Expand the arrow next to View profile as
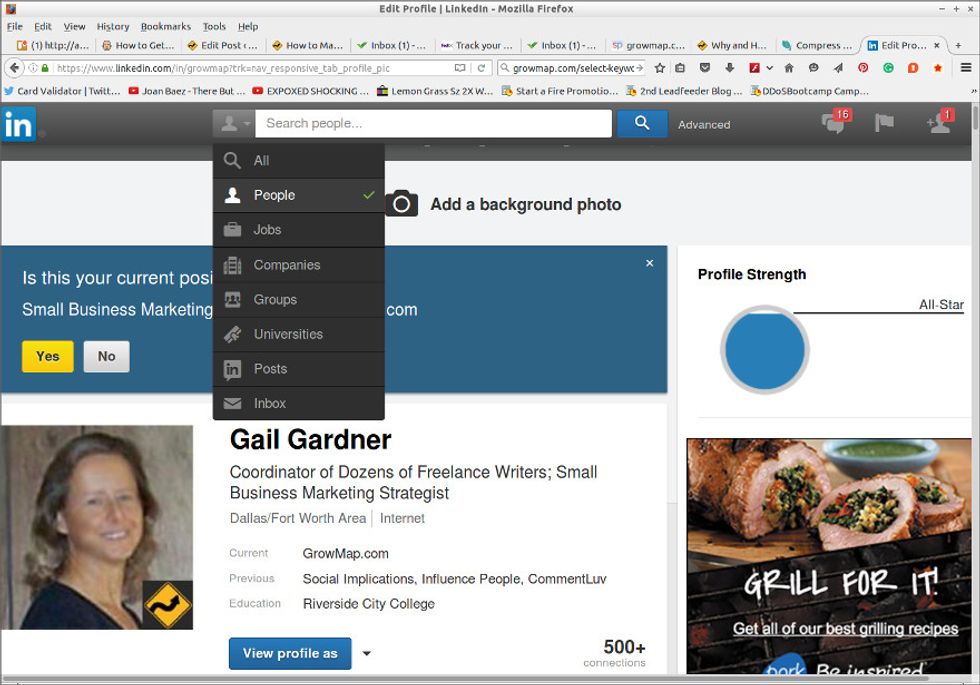Image resolution: width=980 pixels, height=685 pixels. pos(367,653)
